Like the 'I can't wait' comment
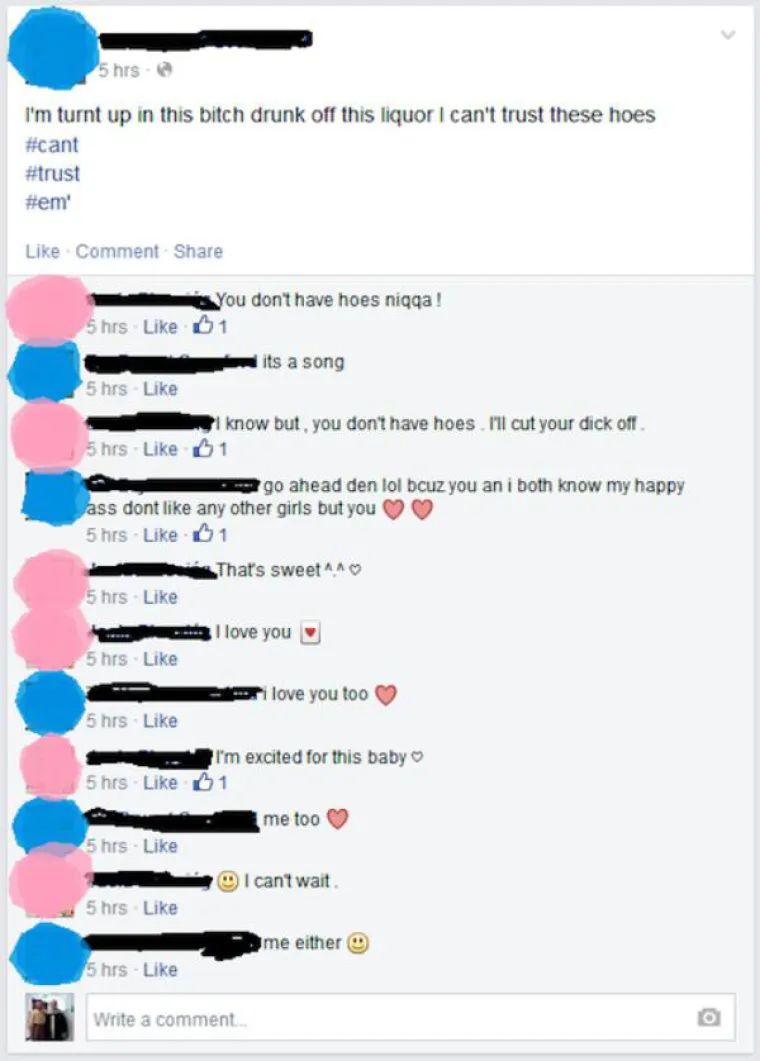This screenshot has width=760, height=1061. 160,907
